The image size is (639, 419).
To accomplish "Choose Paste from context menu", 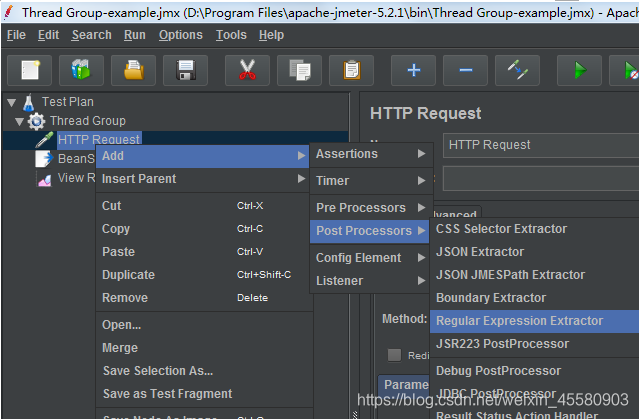I will click(x=203, y=252).
